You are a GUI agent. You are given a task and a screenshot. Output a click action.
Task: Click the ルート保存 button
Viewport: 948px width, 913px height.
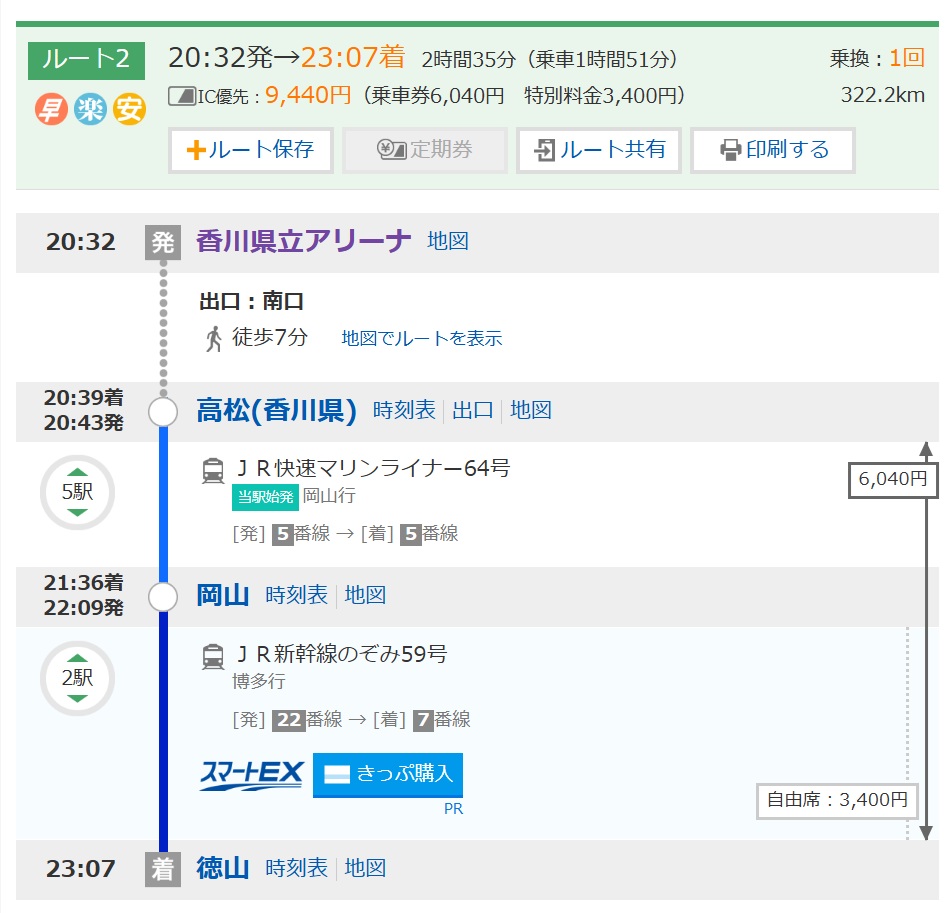[x=251, y=150]
